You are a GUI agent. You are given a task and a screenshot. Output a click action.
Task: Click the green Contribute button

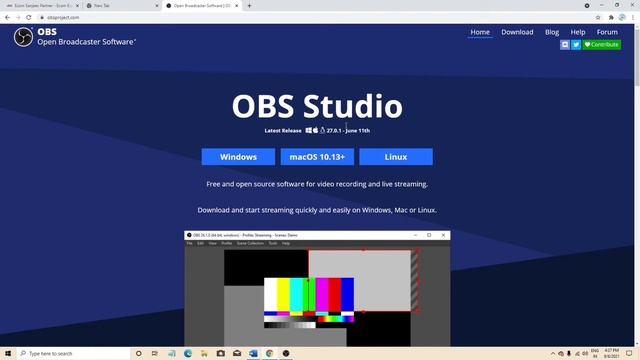pos(602,44)
